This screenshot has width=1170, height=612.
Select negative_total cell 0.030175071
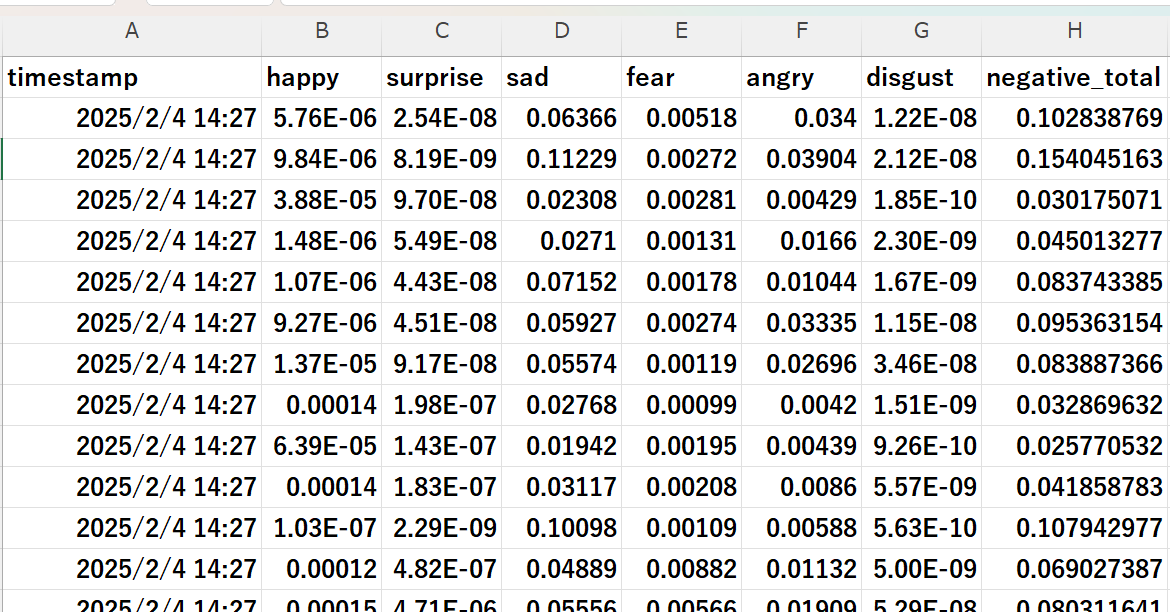coord(1075,201)
